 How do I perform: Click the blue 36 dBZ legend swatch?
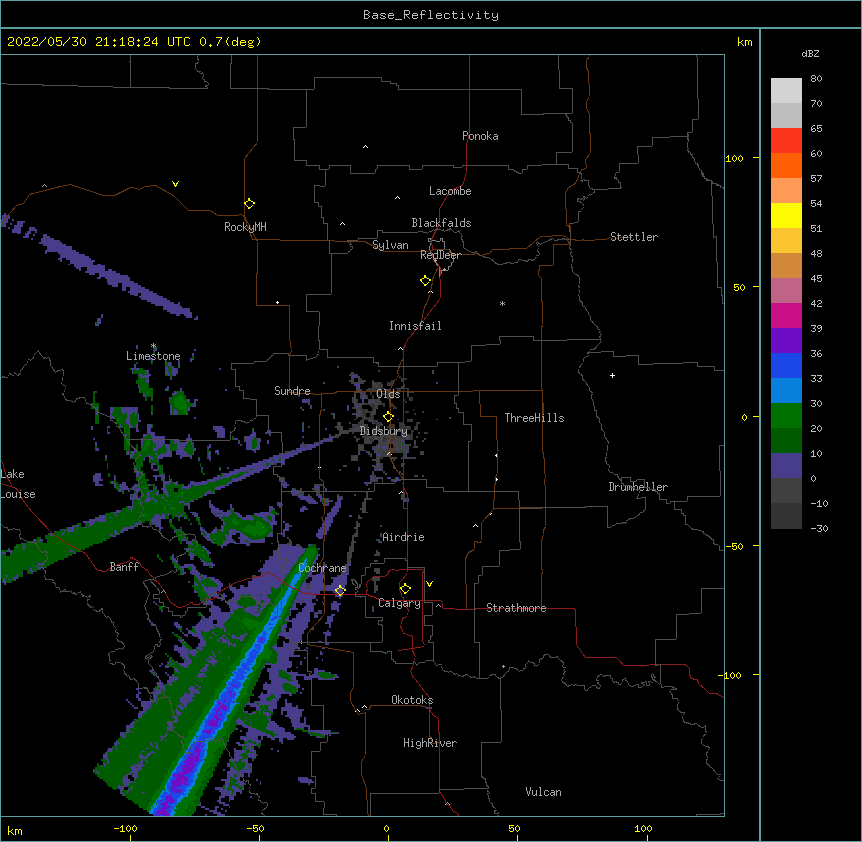coord(786,365)
